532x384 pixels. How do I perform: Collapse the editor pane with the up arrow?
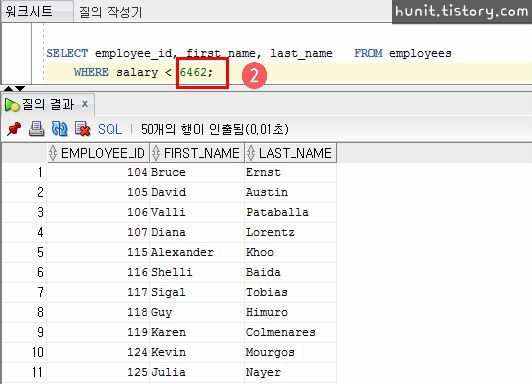pyautogui.click(x=8, y=89)
